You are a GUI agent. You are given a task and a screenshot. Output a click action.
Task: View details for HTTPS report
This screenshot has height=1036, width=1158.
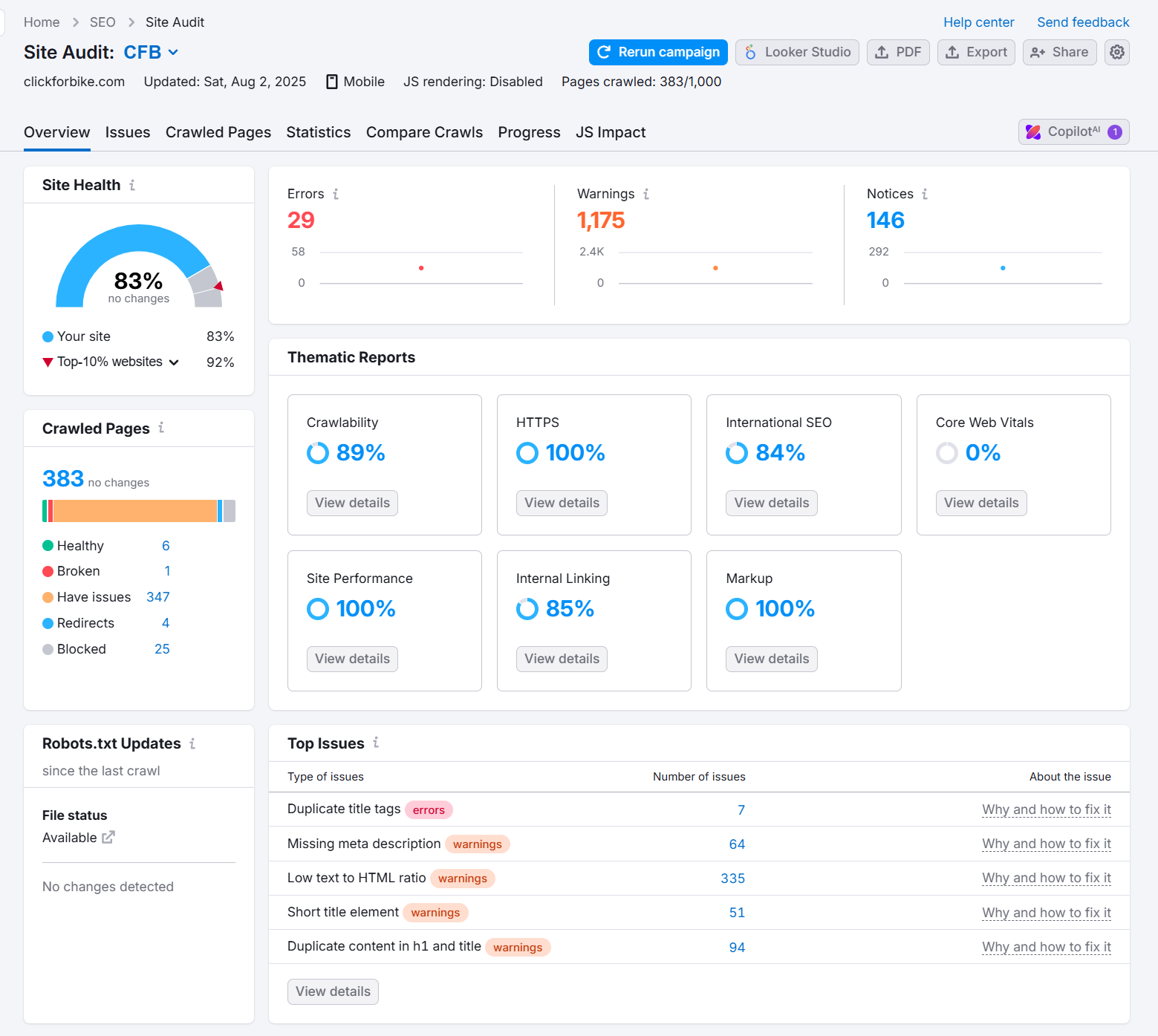click(562, 503)
